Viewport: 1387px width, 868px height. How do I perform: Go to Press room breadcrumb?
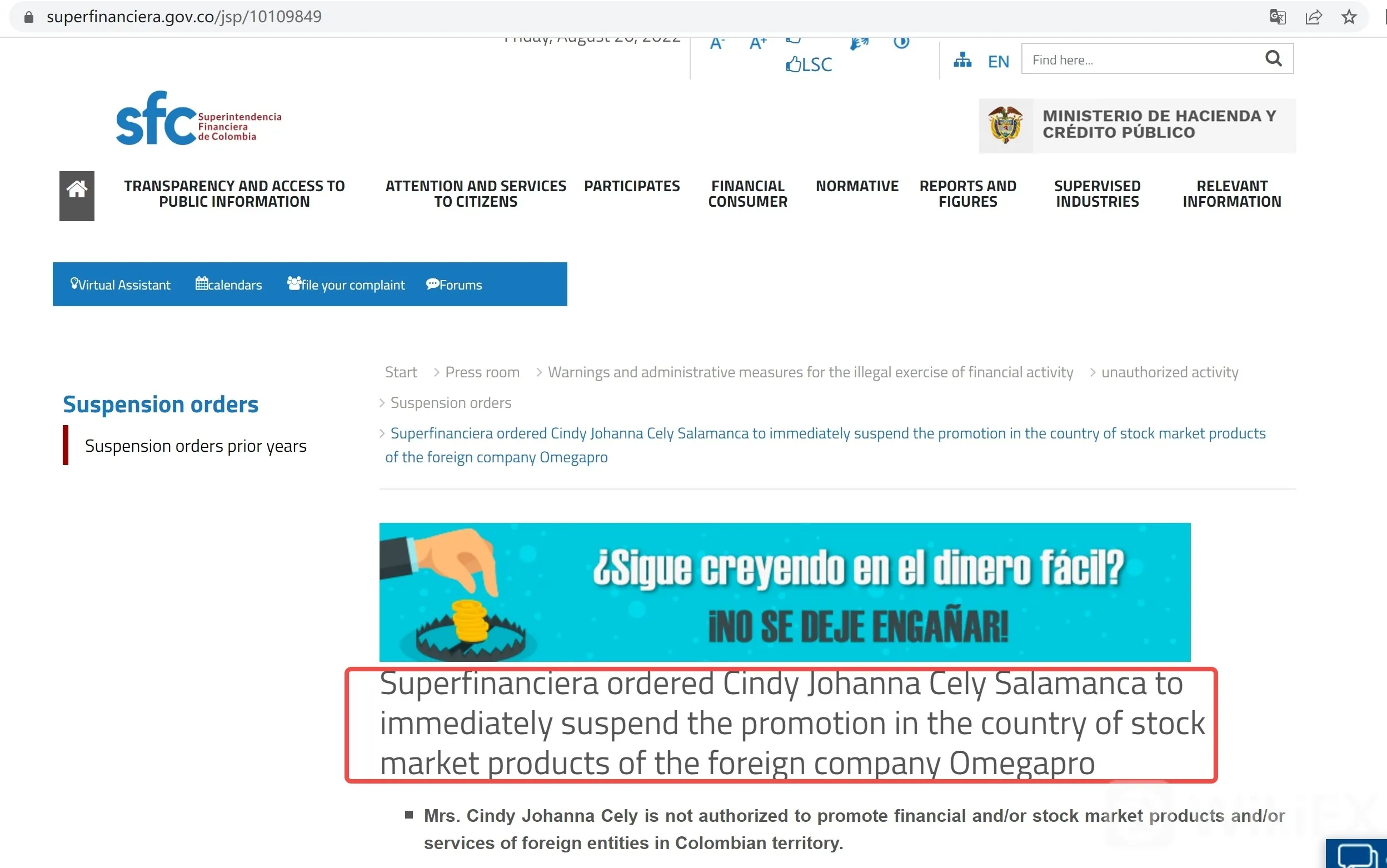point(482,372)
